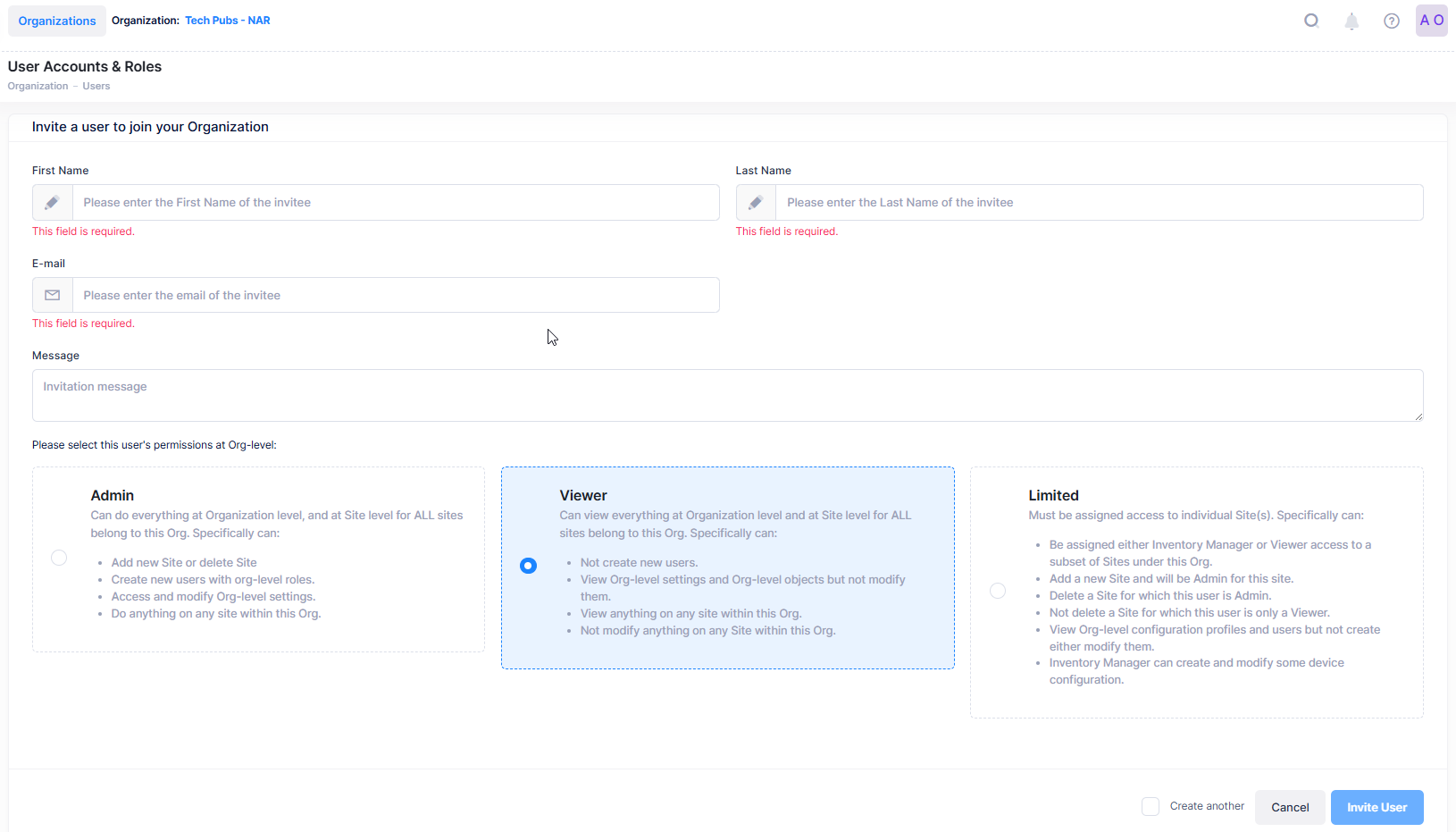Select the Viewer permission radio button

click(x=529, y=566)
